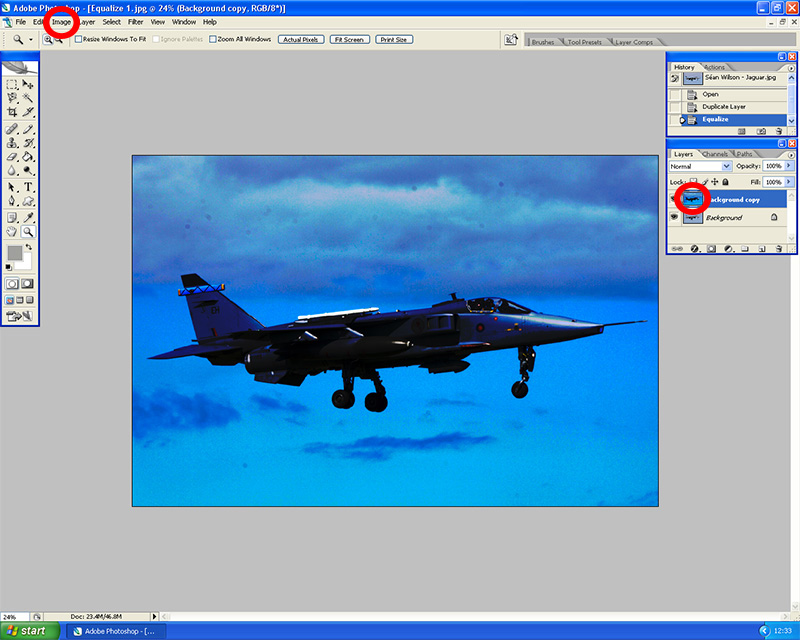800x640 pixels.
Task: Open the Help menu
Action: coord(210,22)
